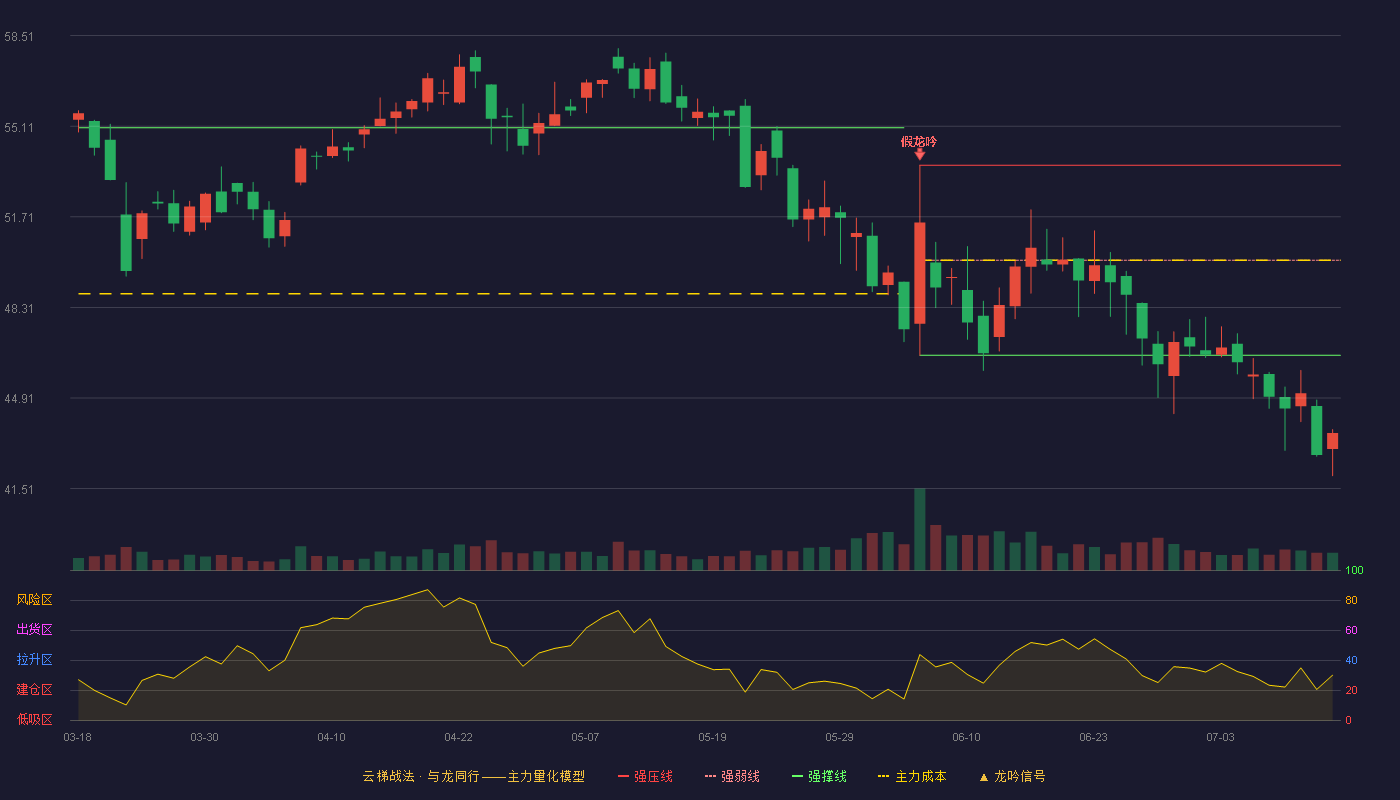Click the 06-10 date on time axis
The height and width of the screenshot is (800, 1400).
tap(966, 737)
